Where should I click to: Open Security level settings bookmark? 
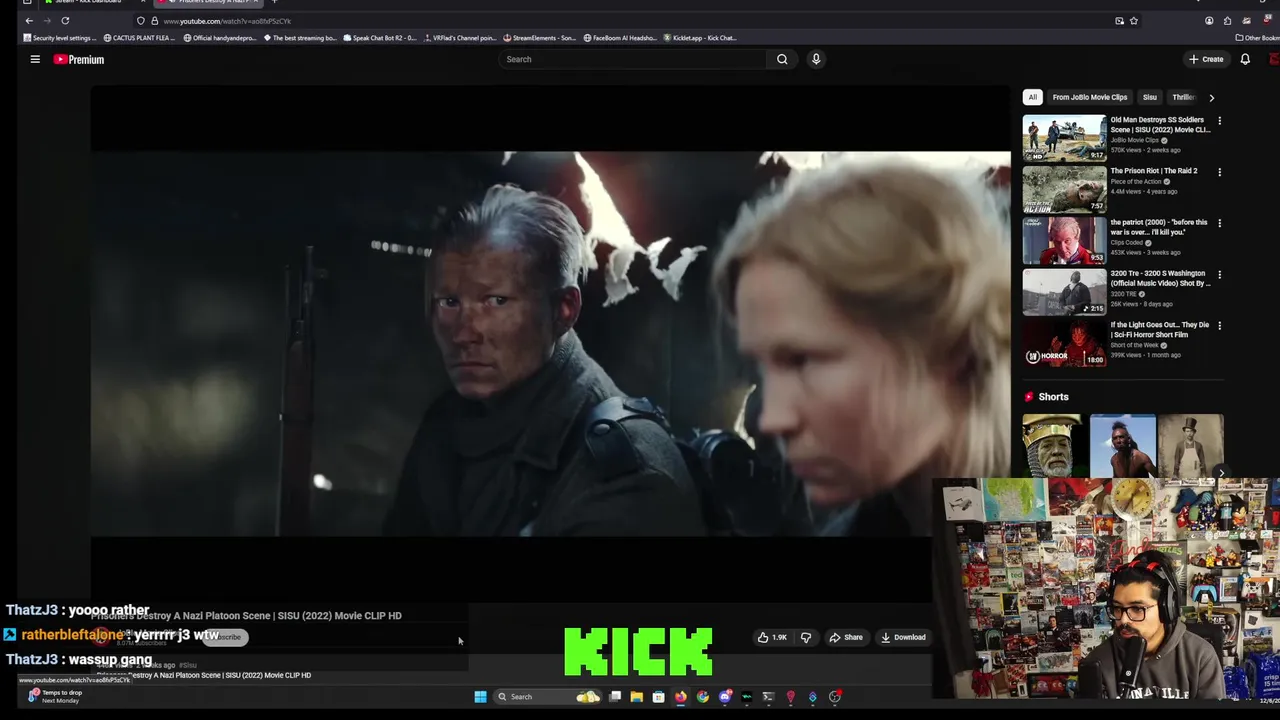tap(60, 38)
